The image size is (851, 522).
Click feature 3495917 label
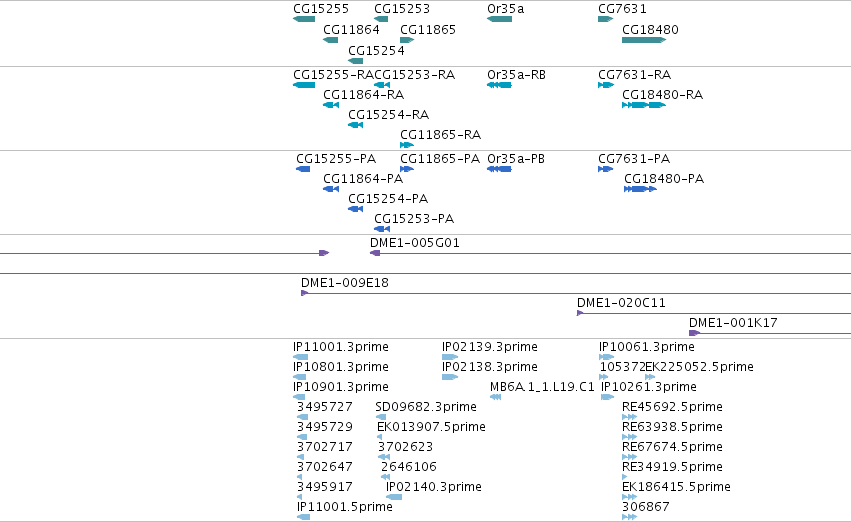point(325,487)
